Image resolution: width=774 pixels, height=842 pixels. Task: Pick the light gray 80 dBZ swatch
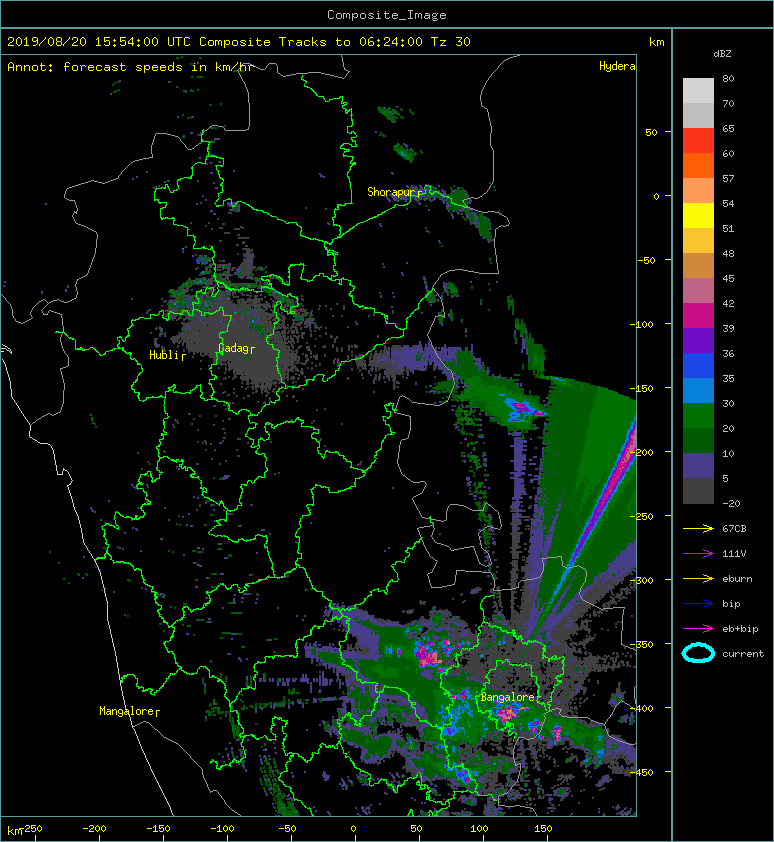coord(698,90)
